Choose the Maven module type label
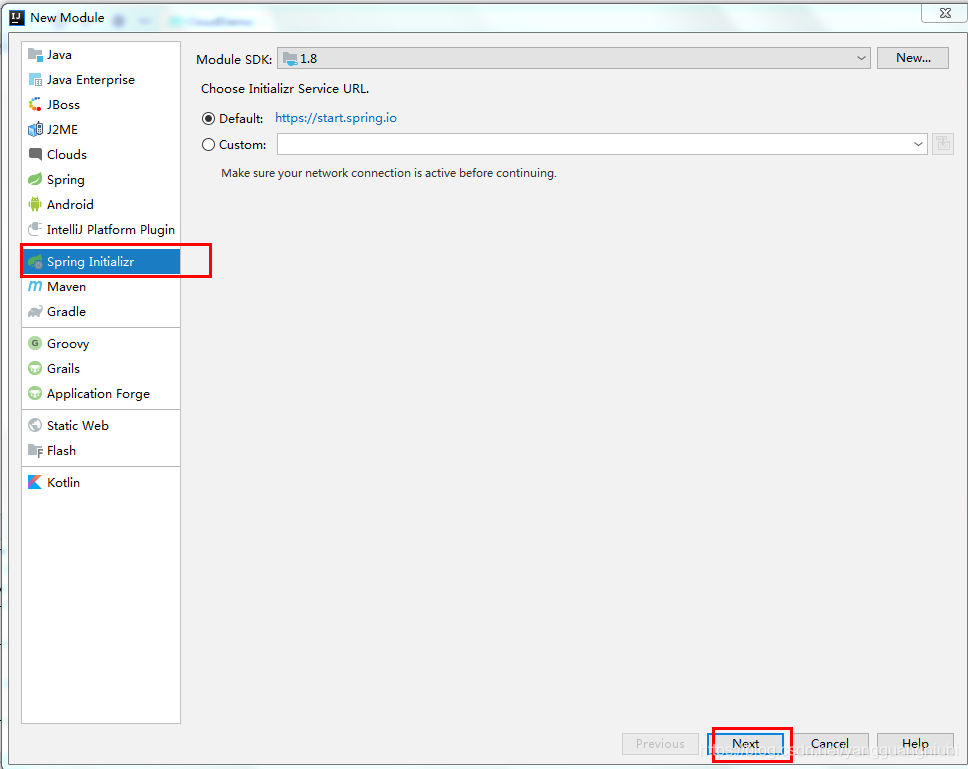Image resolution: width=968 pixels, height=769 pixels. click(x=67, y=286)
